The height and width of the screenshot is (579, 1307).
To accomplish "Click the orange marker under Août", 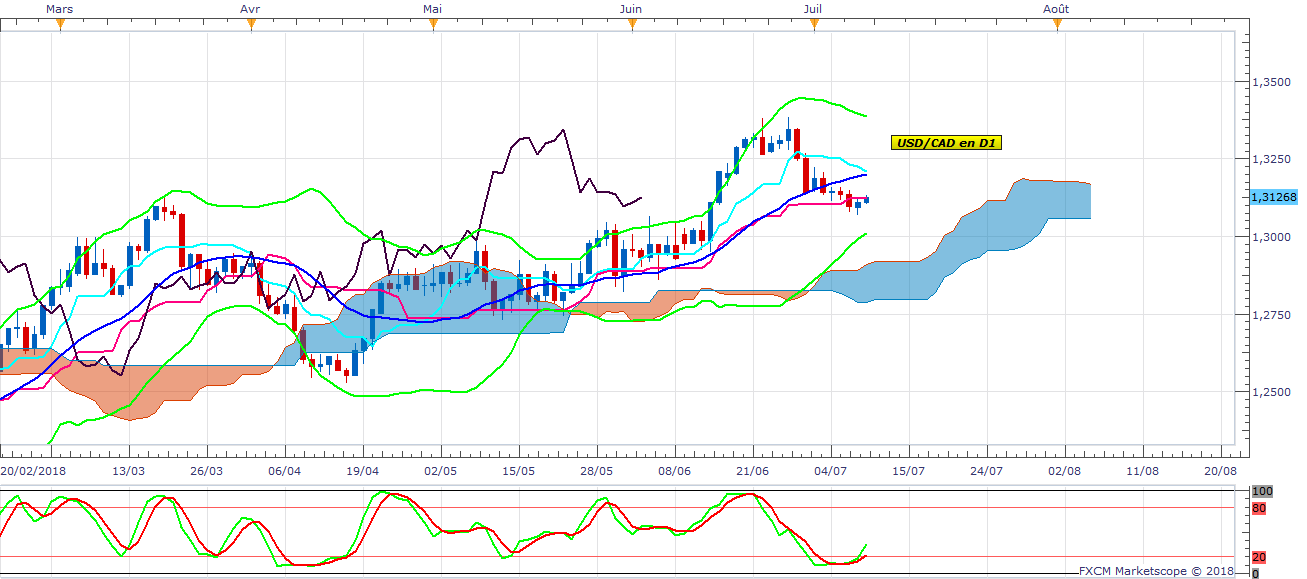I will (1057, 25).
